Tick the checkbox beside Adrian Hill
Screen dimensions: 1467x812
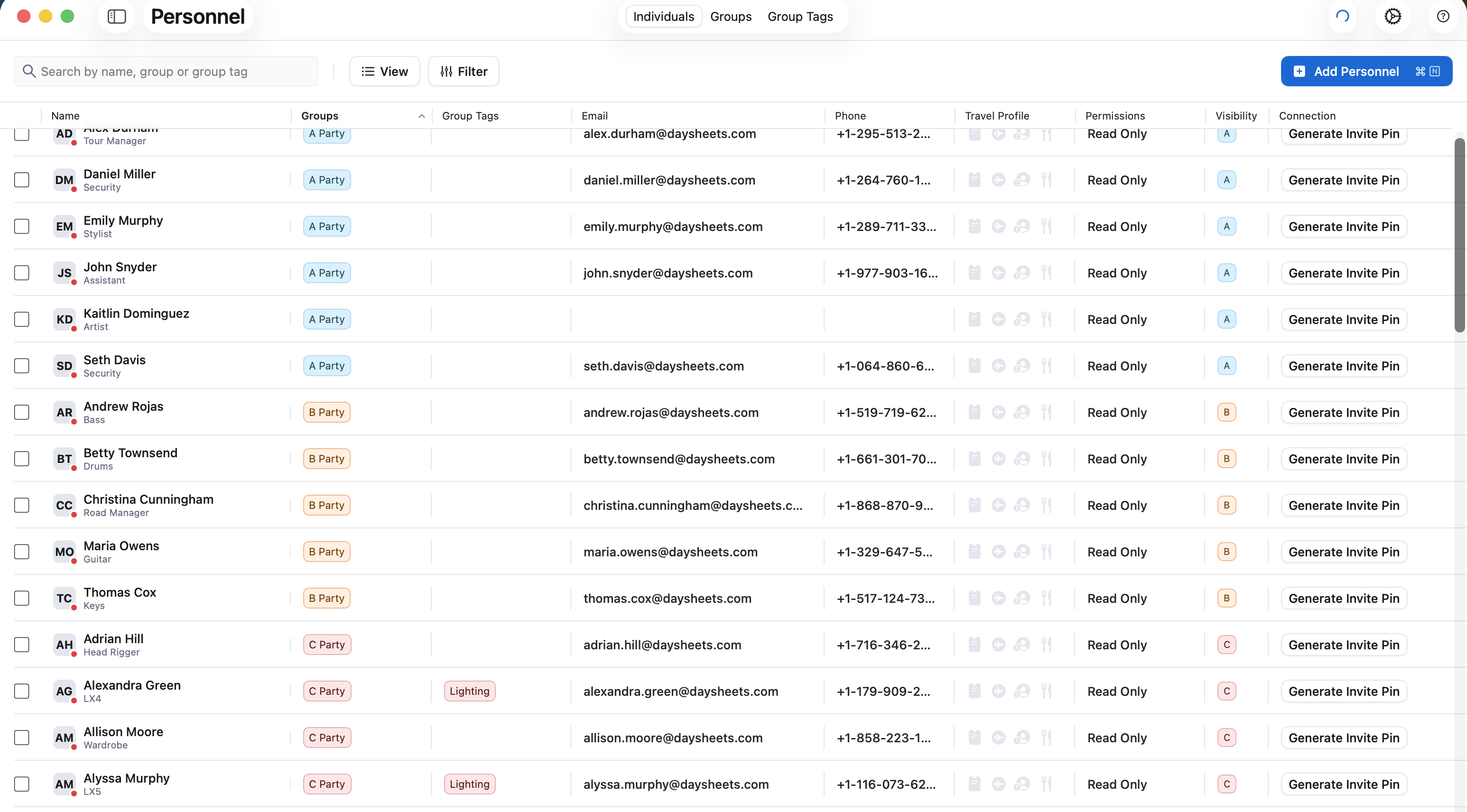coord(22,645)
